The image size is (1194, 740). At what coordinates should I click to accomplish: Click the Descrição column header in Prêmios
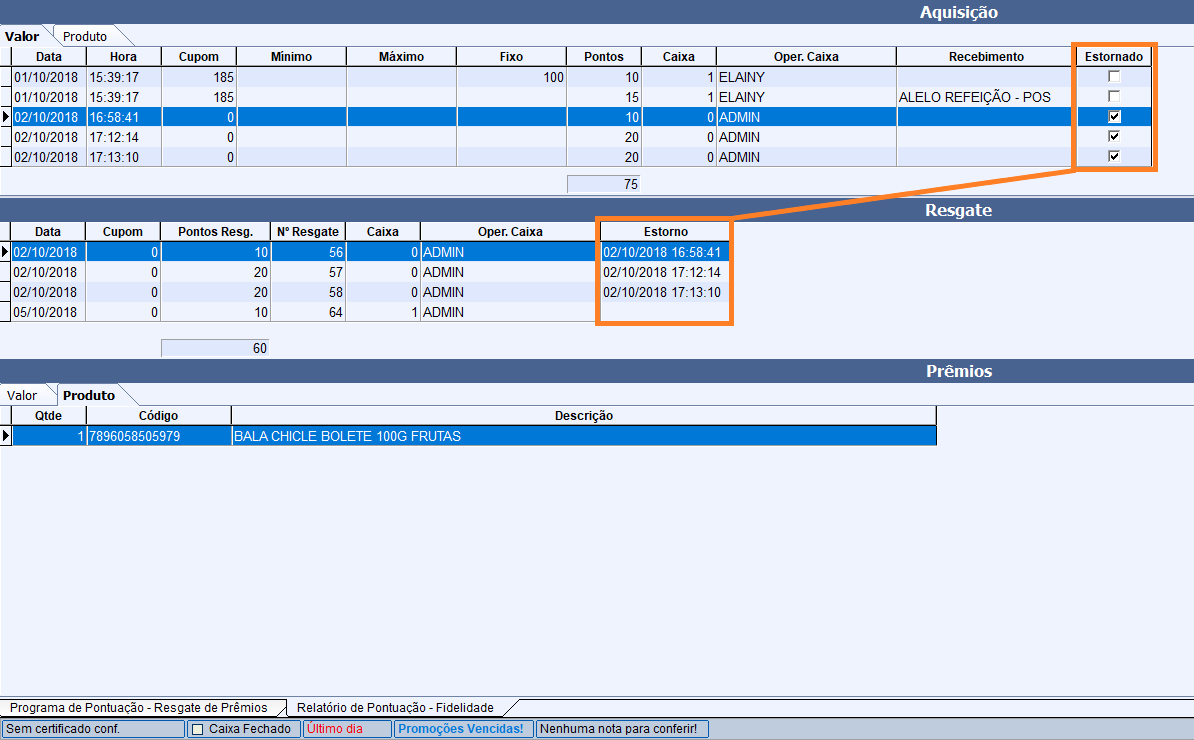click(x=583, y=416)
